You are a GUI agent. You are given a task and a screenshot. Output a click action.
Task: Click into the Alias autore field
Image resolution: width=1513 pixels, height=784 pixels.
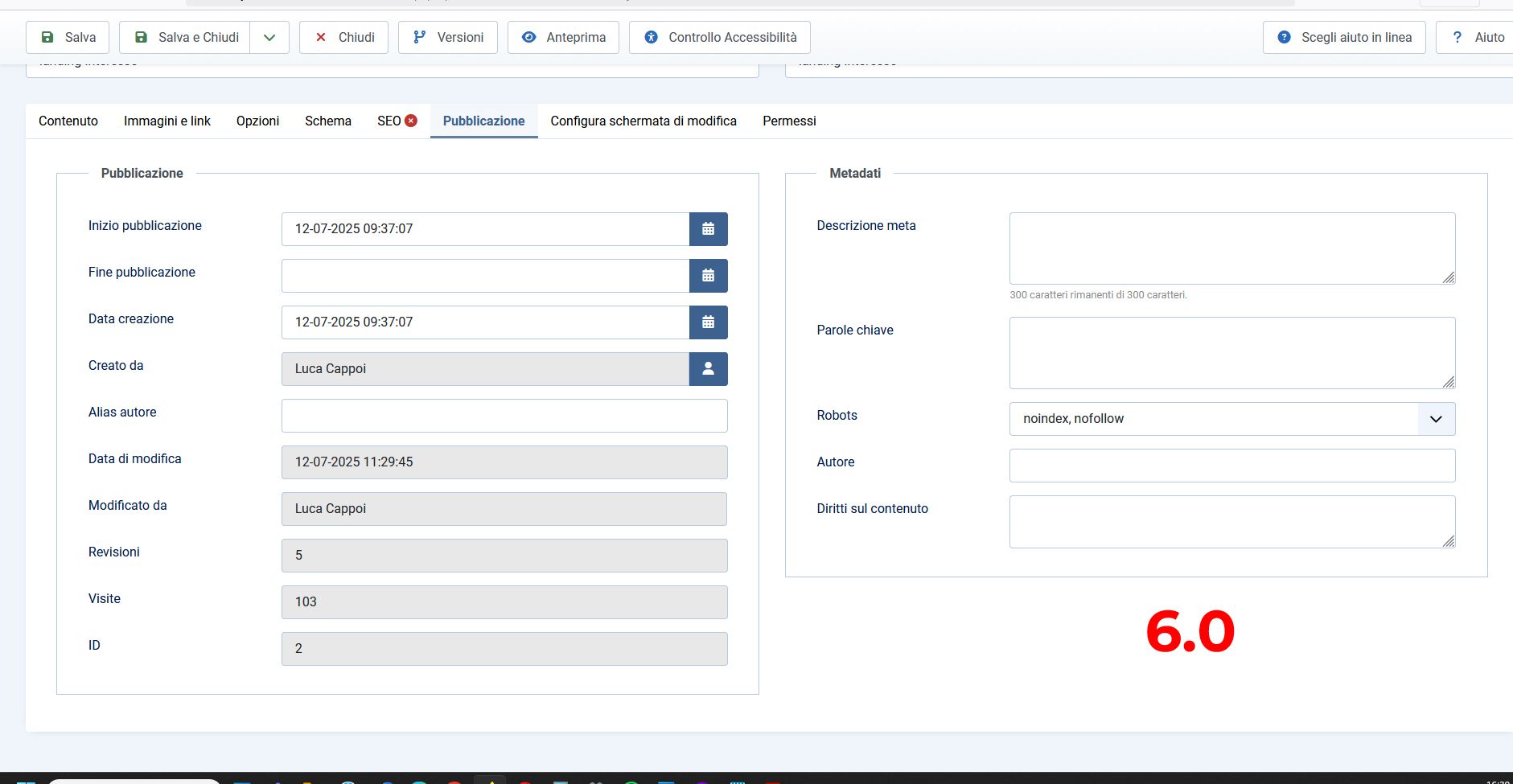point(504,416)
